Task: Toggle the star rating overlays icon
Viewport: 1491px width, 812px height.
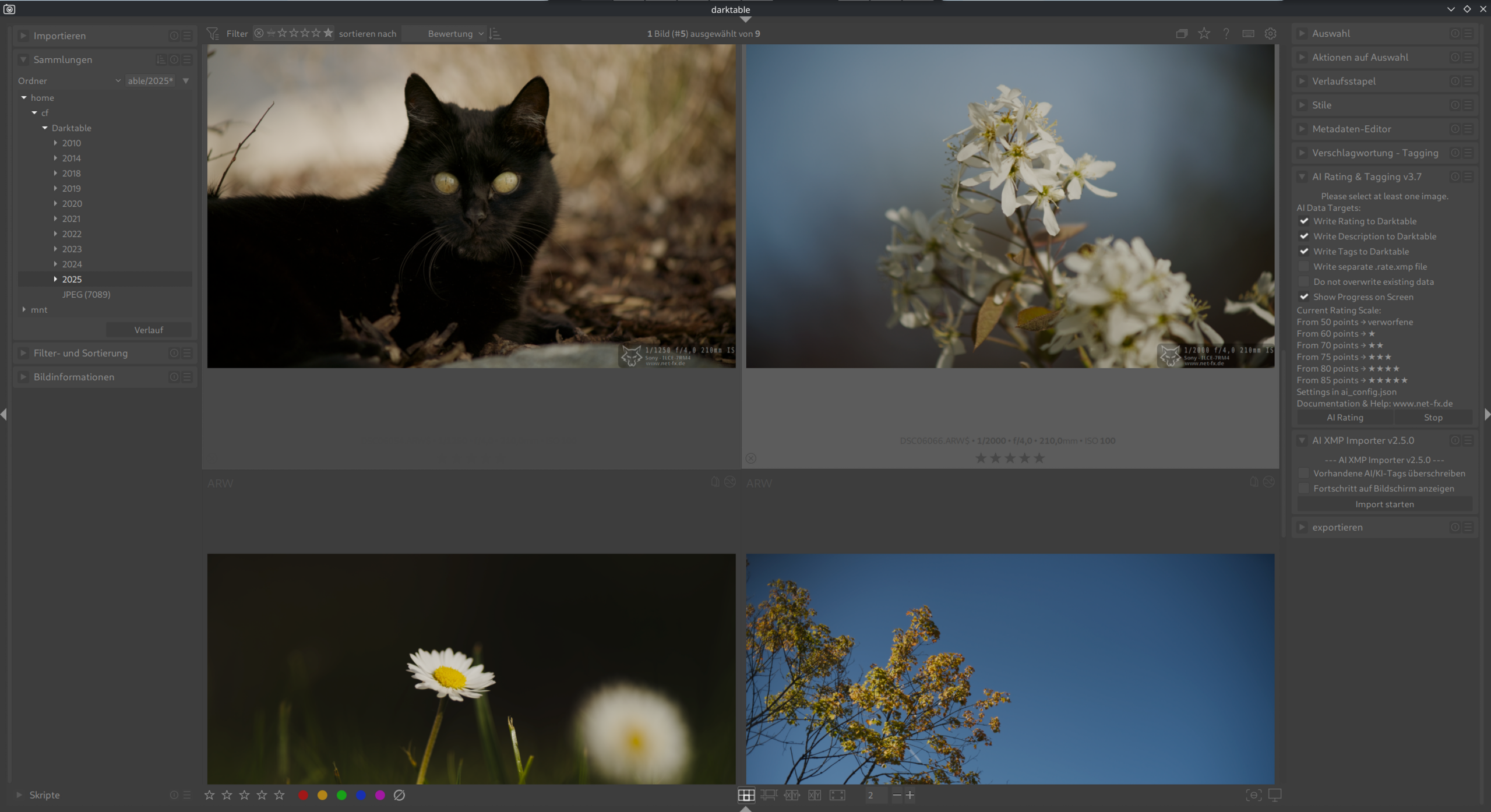Action: [x=1204, y=34]
